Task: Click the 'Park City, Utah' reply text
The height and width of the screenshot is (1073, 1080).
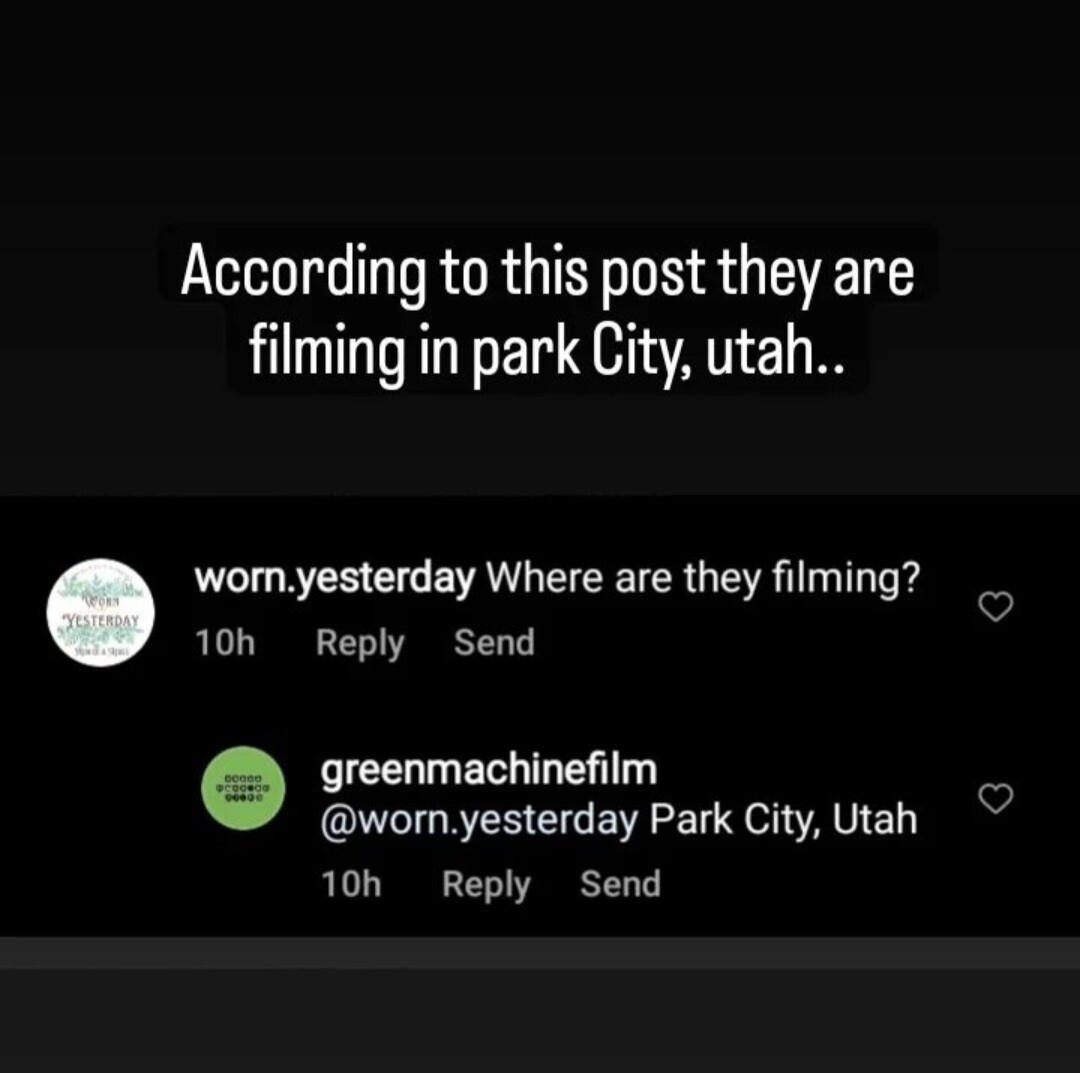Action: (x=783, y=820)
